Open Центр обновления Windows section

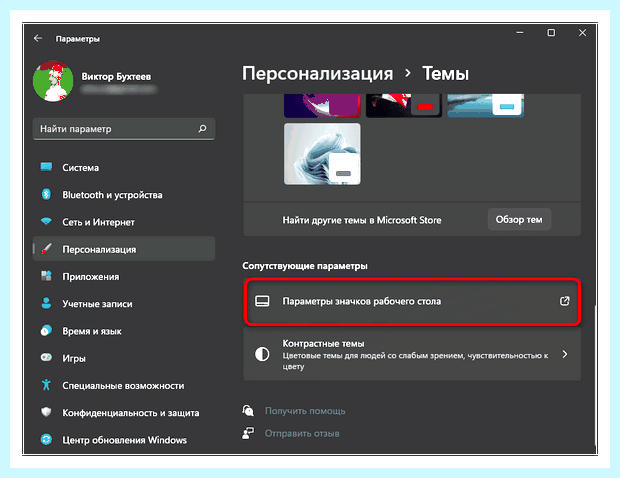pos(124,440)
